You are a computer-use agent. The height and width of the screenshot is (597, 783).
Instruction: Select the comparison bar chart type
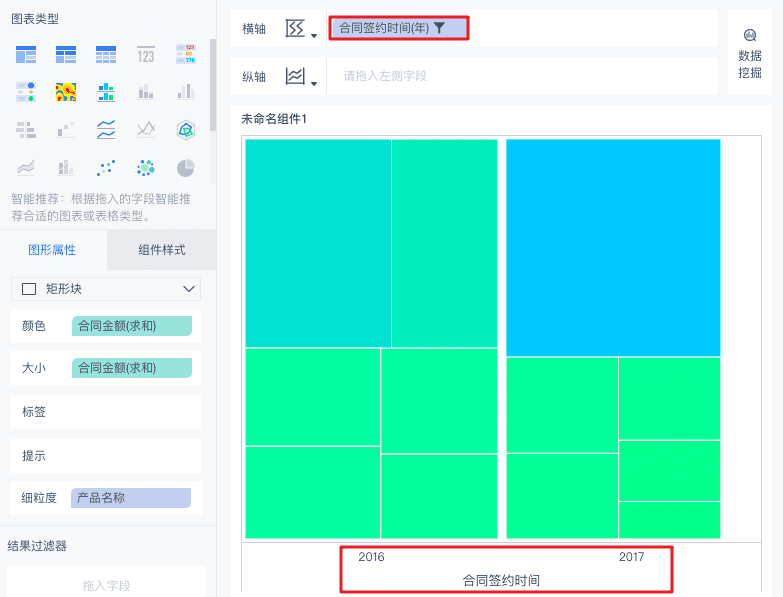(x=26, y=130)
